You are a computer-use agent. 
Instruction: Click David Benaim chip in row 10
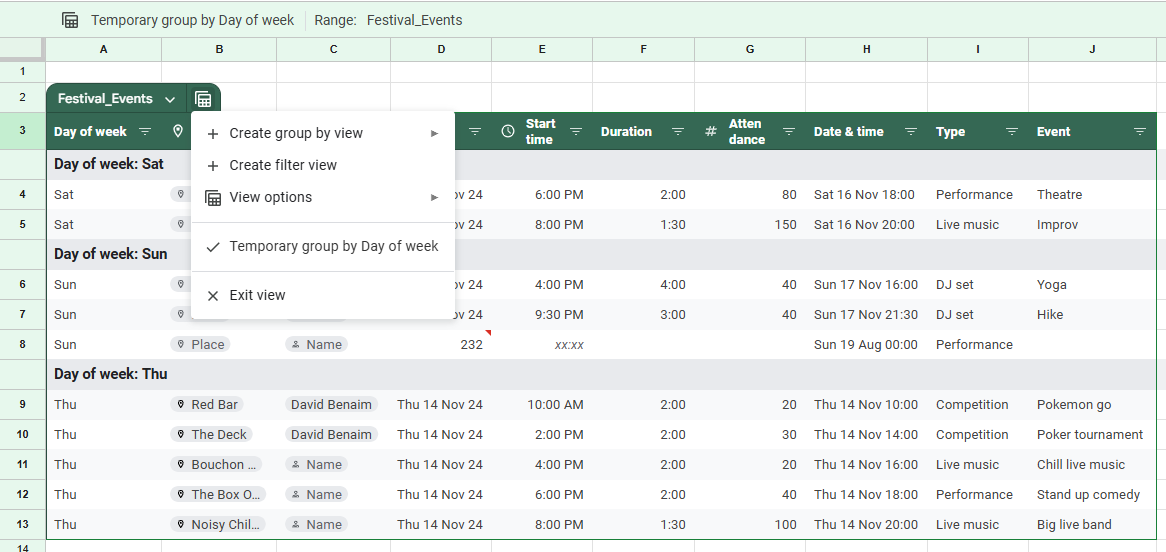331,434
